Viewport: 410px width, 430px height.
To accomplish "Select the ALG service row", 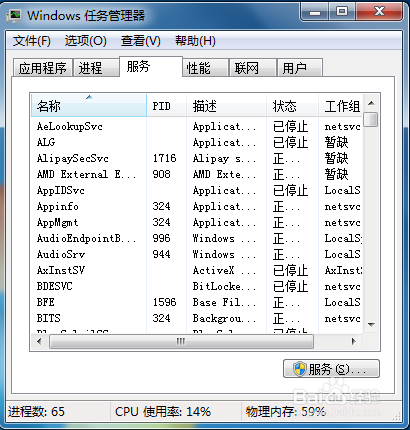I will pos(197,142).
